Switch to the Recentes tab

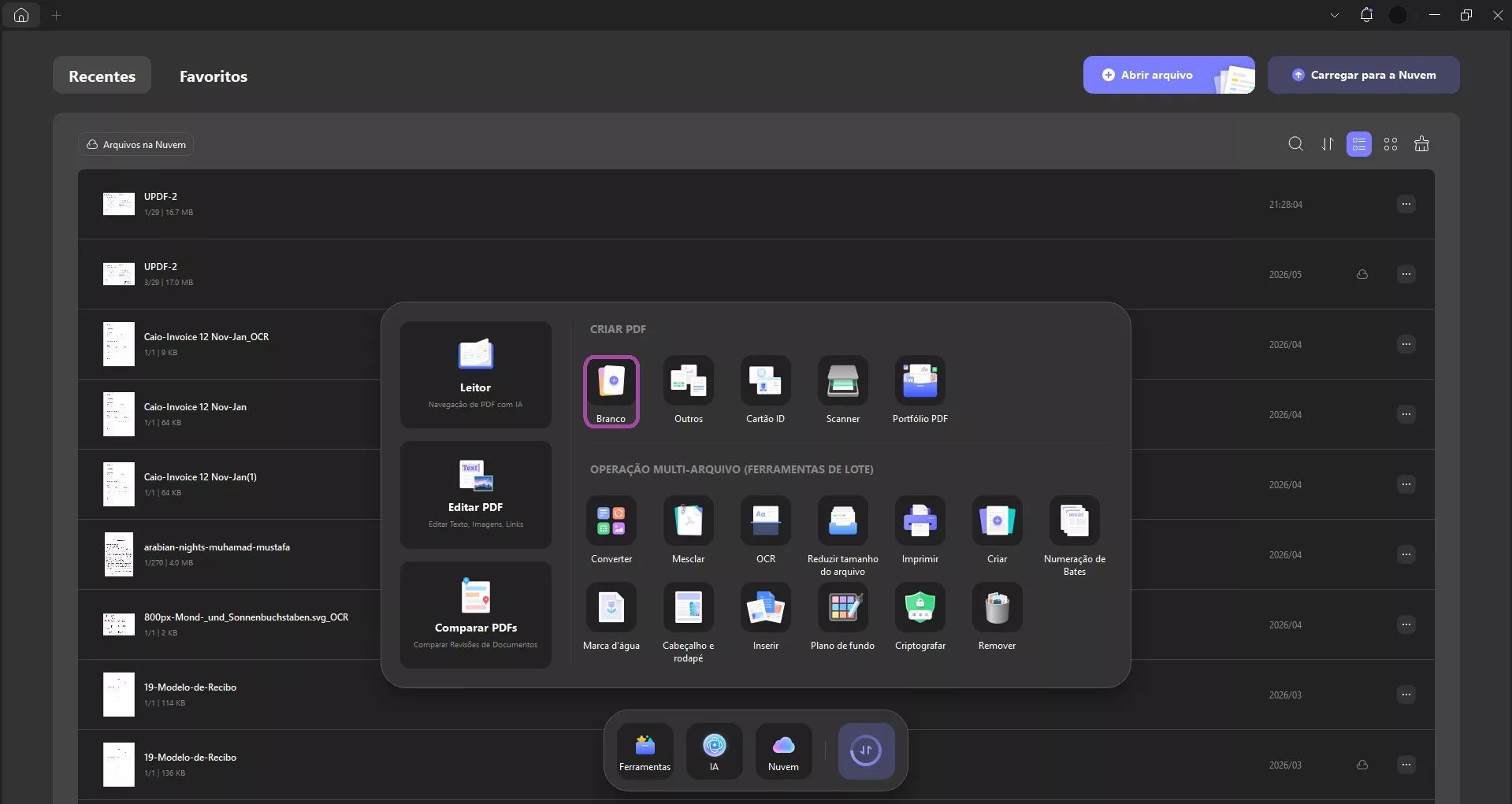click(102, 76)
